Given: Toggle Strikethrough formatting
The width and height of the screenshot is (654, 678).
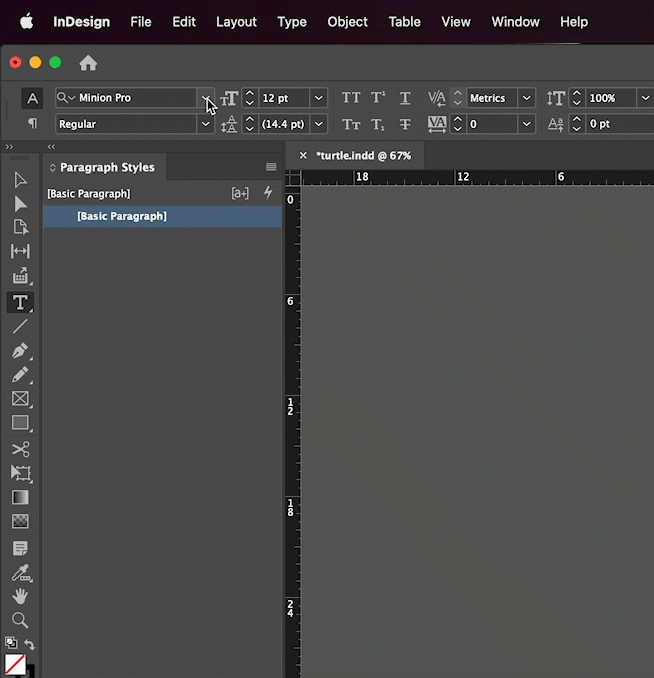Looking at the screenshot, I should pos(405,125).
